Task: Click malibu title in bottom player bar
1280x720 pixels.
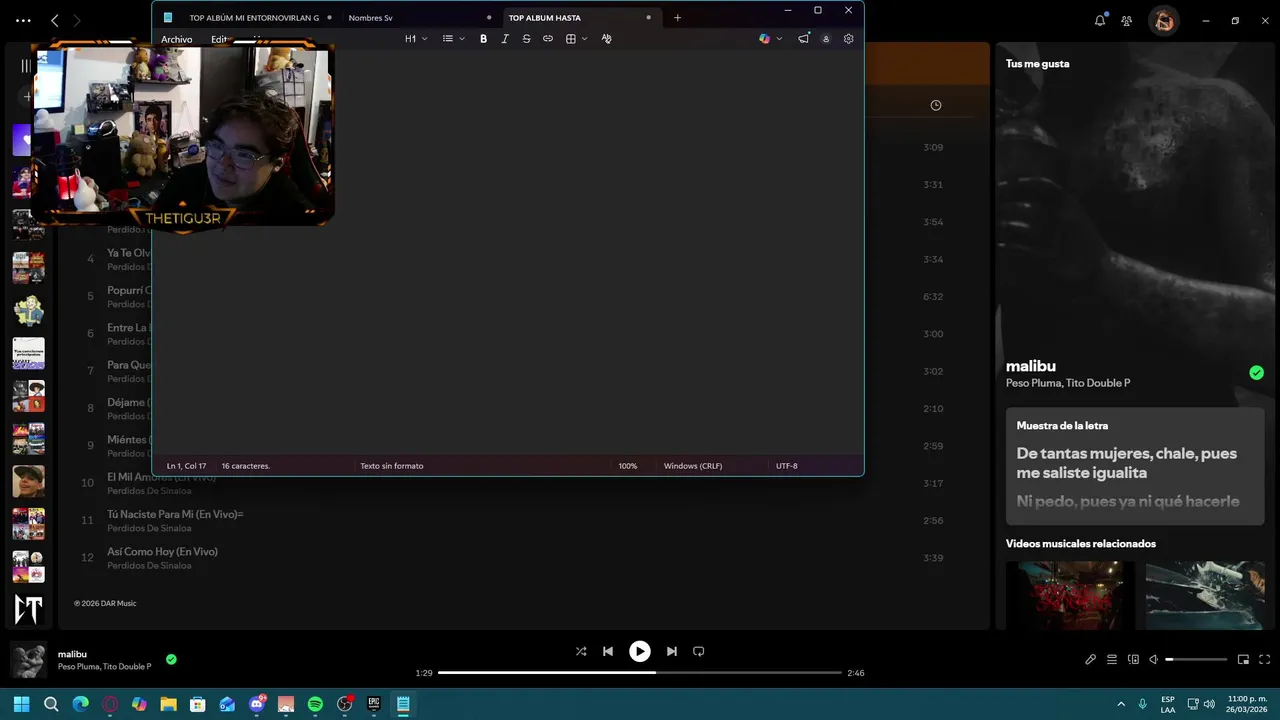Action: (x=72, y=654)
